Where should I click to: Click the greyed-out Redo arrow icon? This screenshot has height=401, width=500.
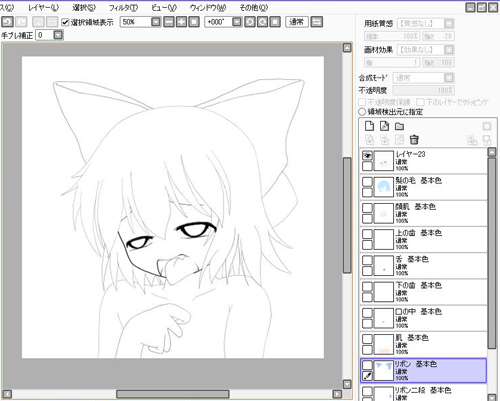(x=21, y=22)
